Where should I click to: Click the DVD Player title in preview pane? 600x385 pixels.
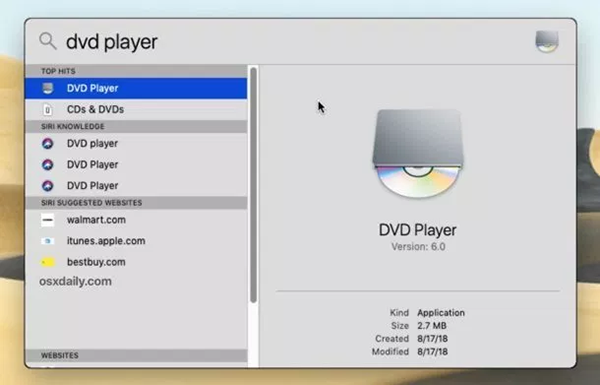click(417, 230)
